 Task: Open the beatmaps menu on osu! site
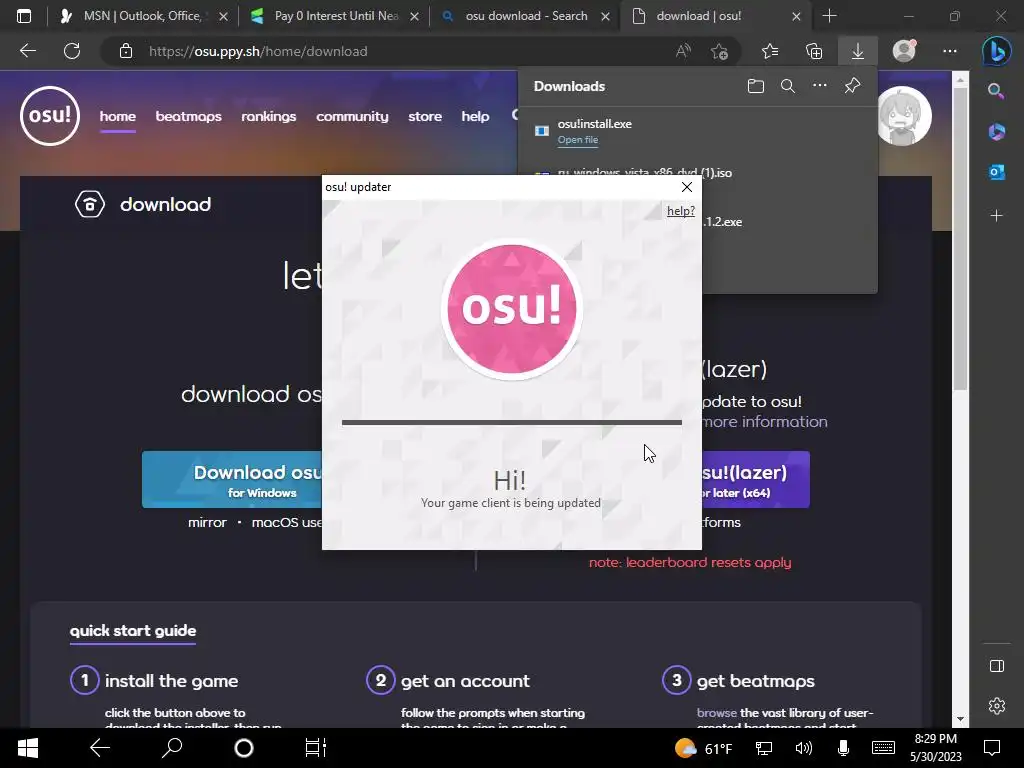pos(188,116)
